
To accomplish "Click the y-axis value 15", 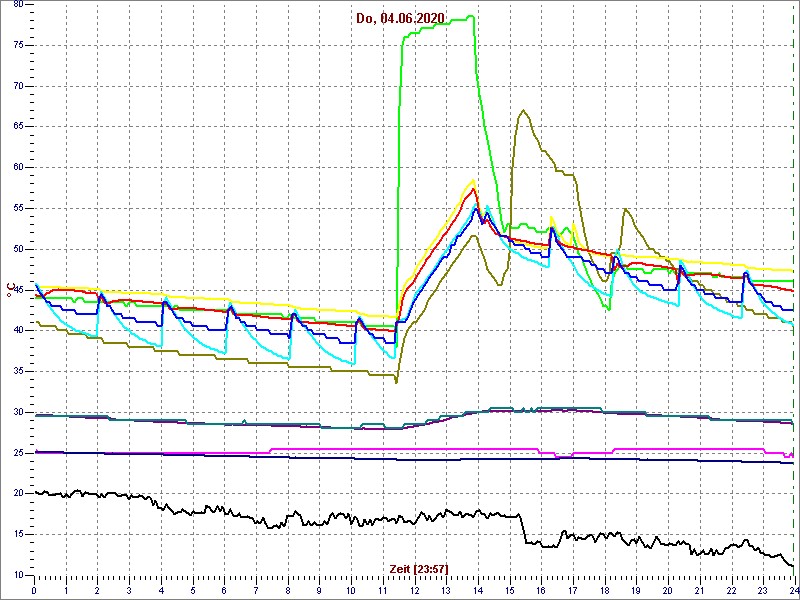I will tap(18, 535).
